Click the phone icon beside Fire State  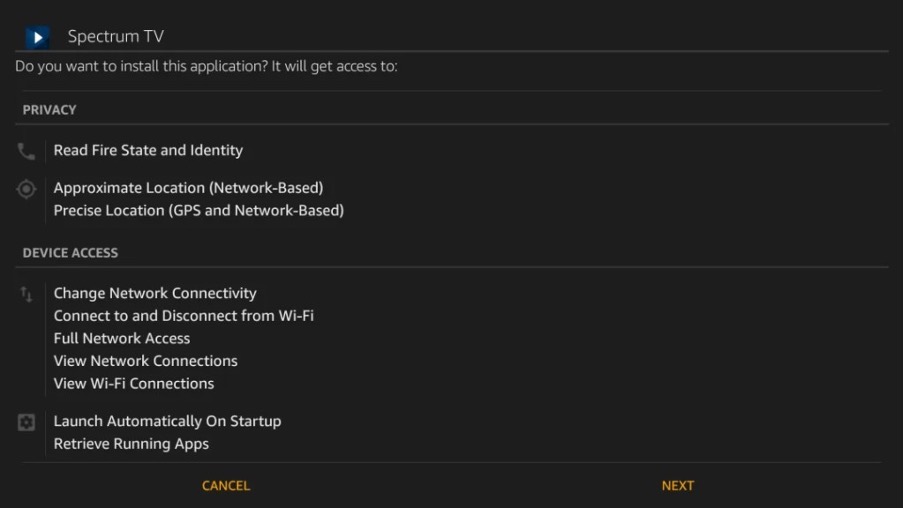tap(26, 151)
